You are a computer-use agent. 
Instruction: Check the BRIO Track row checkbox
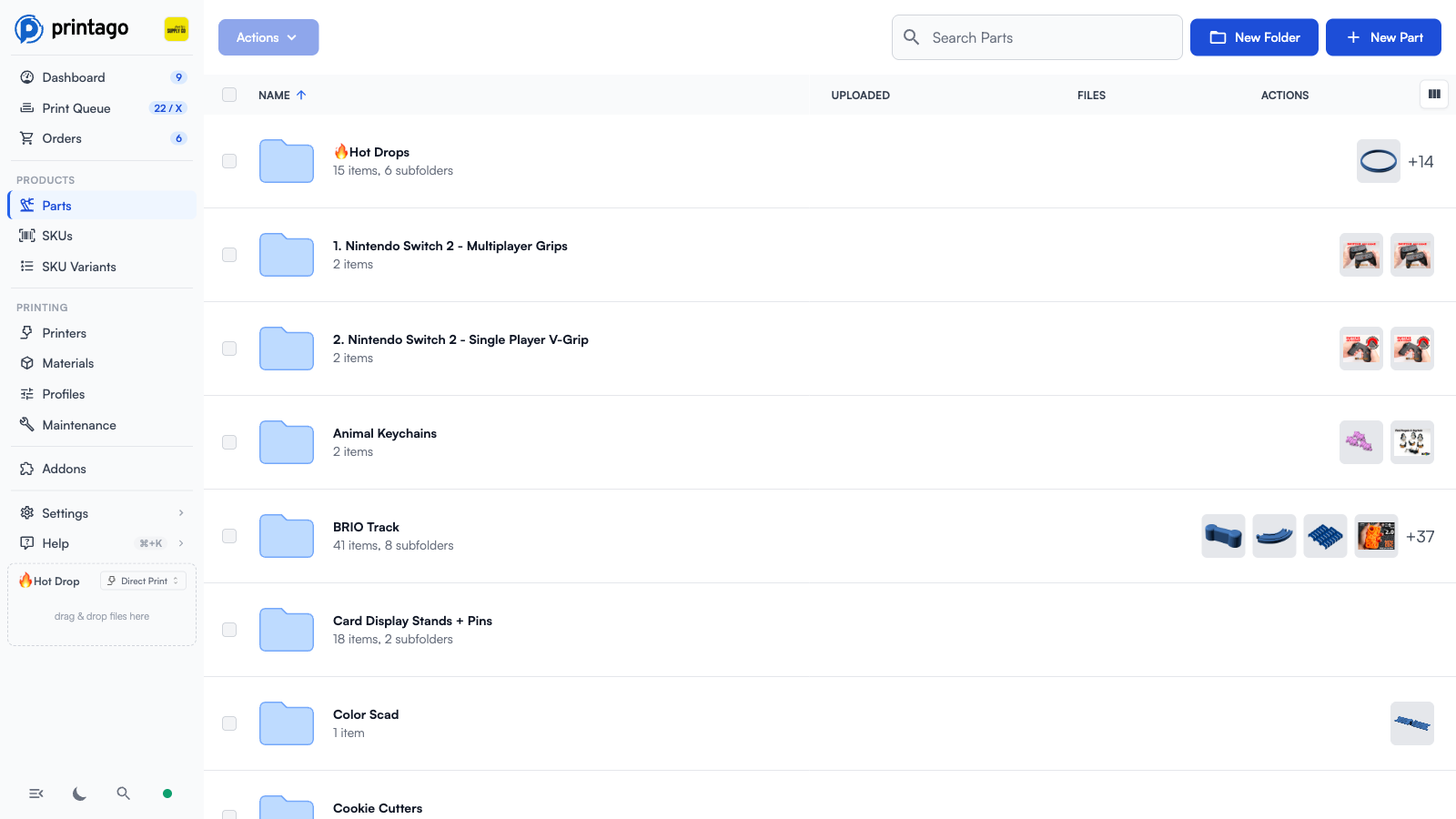point(229,536)
